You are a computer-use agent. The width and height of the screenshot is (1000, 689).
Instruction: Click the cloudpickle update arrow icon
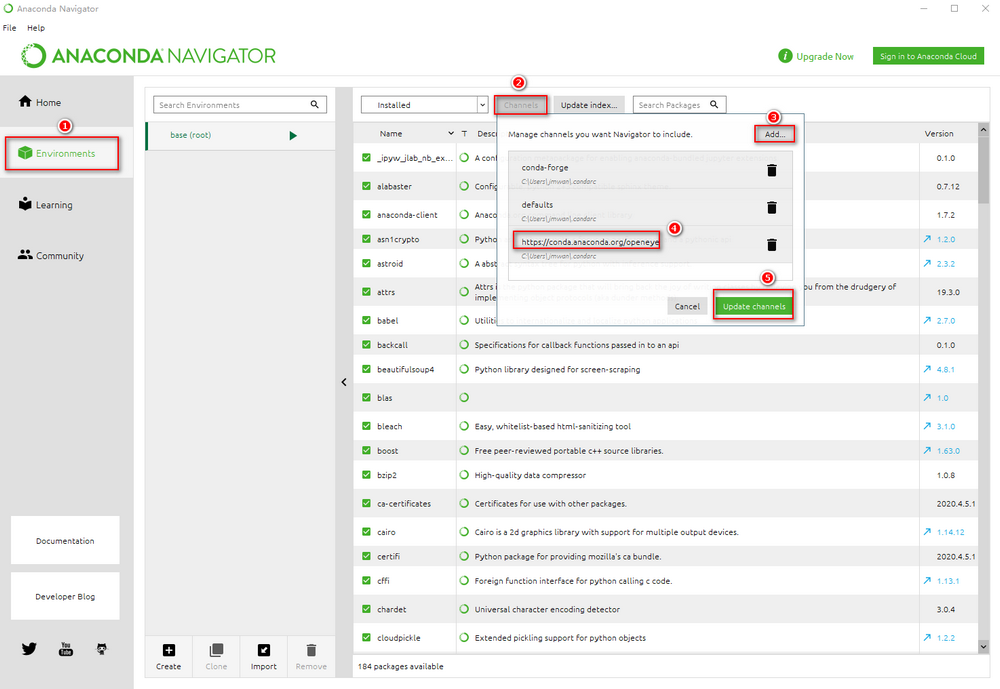(927, 637)
